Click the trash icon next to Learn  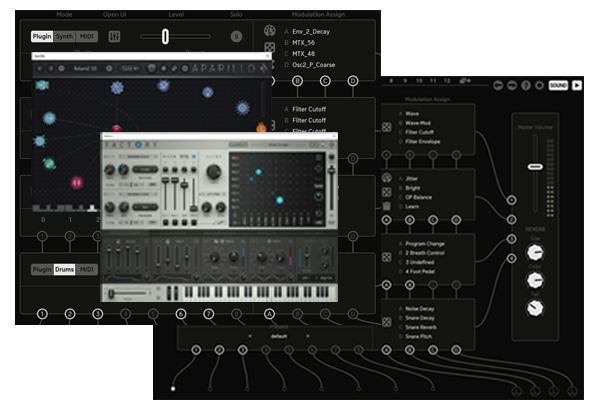[386, 205]
